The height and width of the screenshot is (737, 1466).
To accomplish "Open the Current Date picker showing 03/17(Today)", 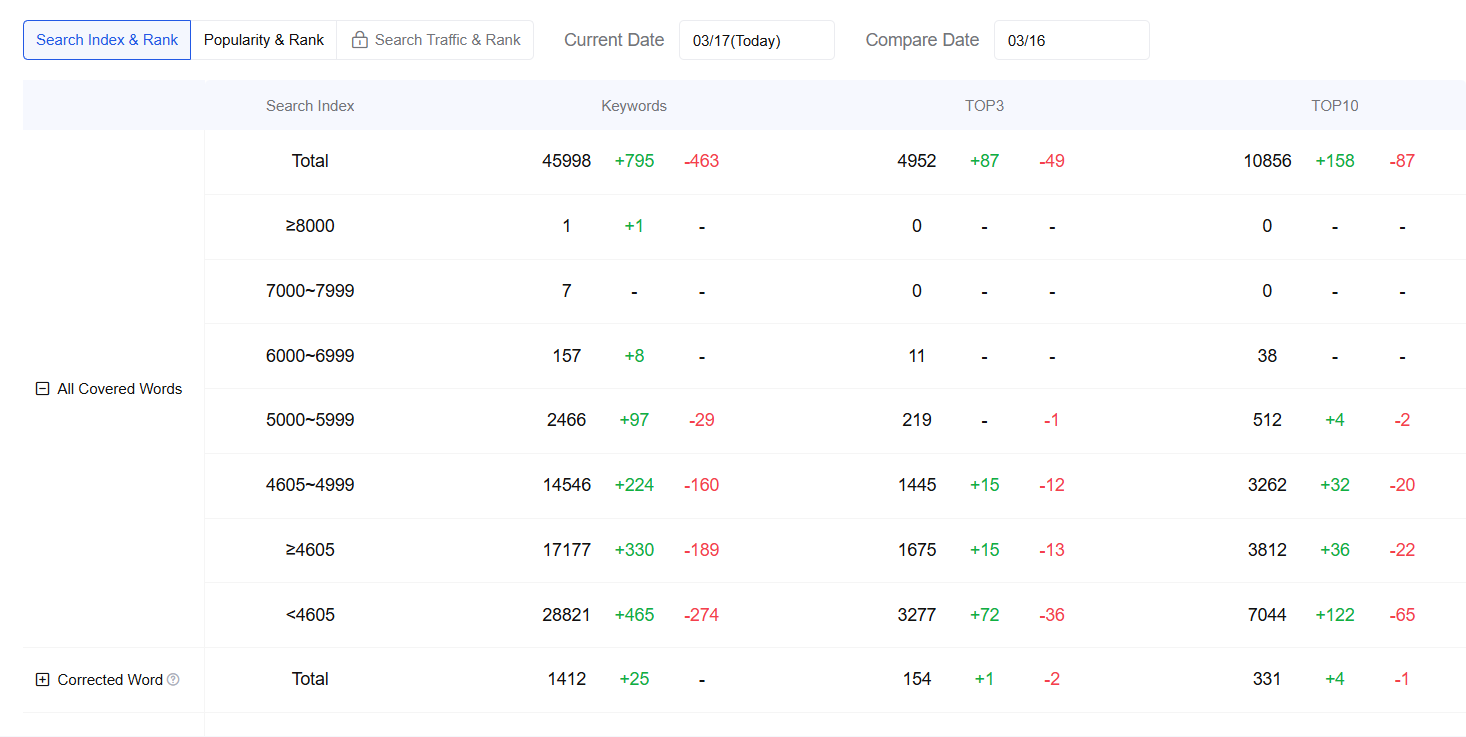I will click(756, 40).
